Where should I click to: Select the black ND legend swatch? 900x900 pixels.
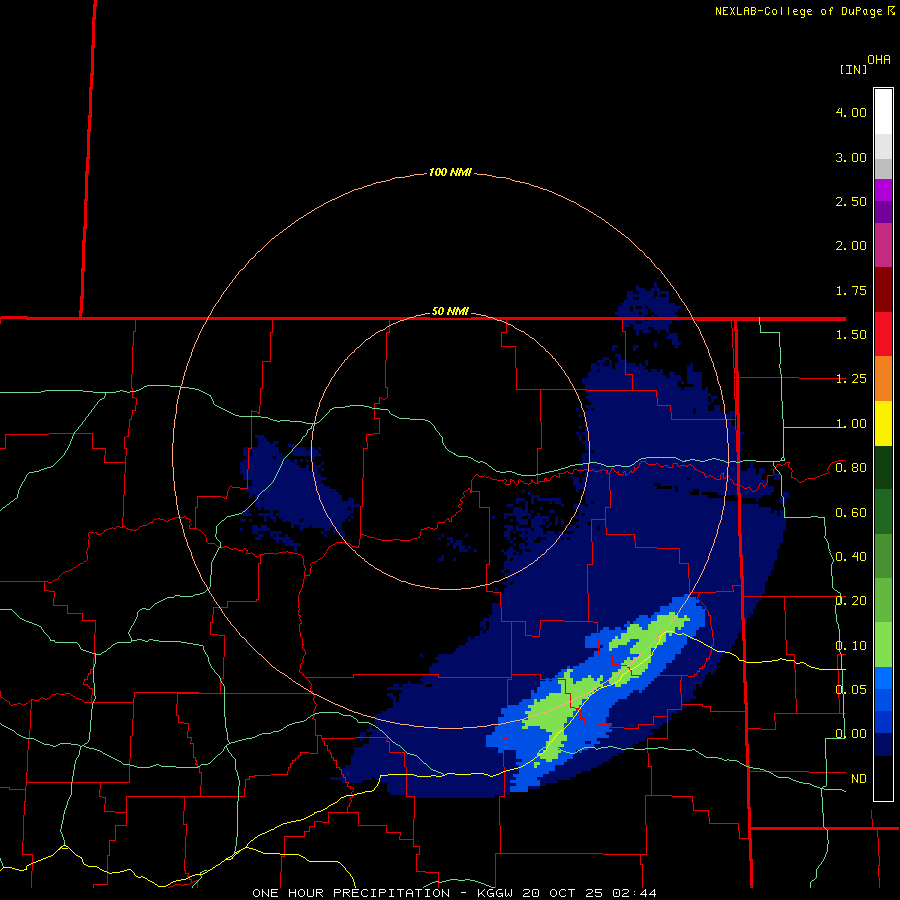click(883, 778)
